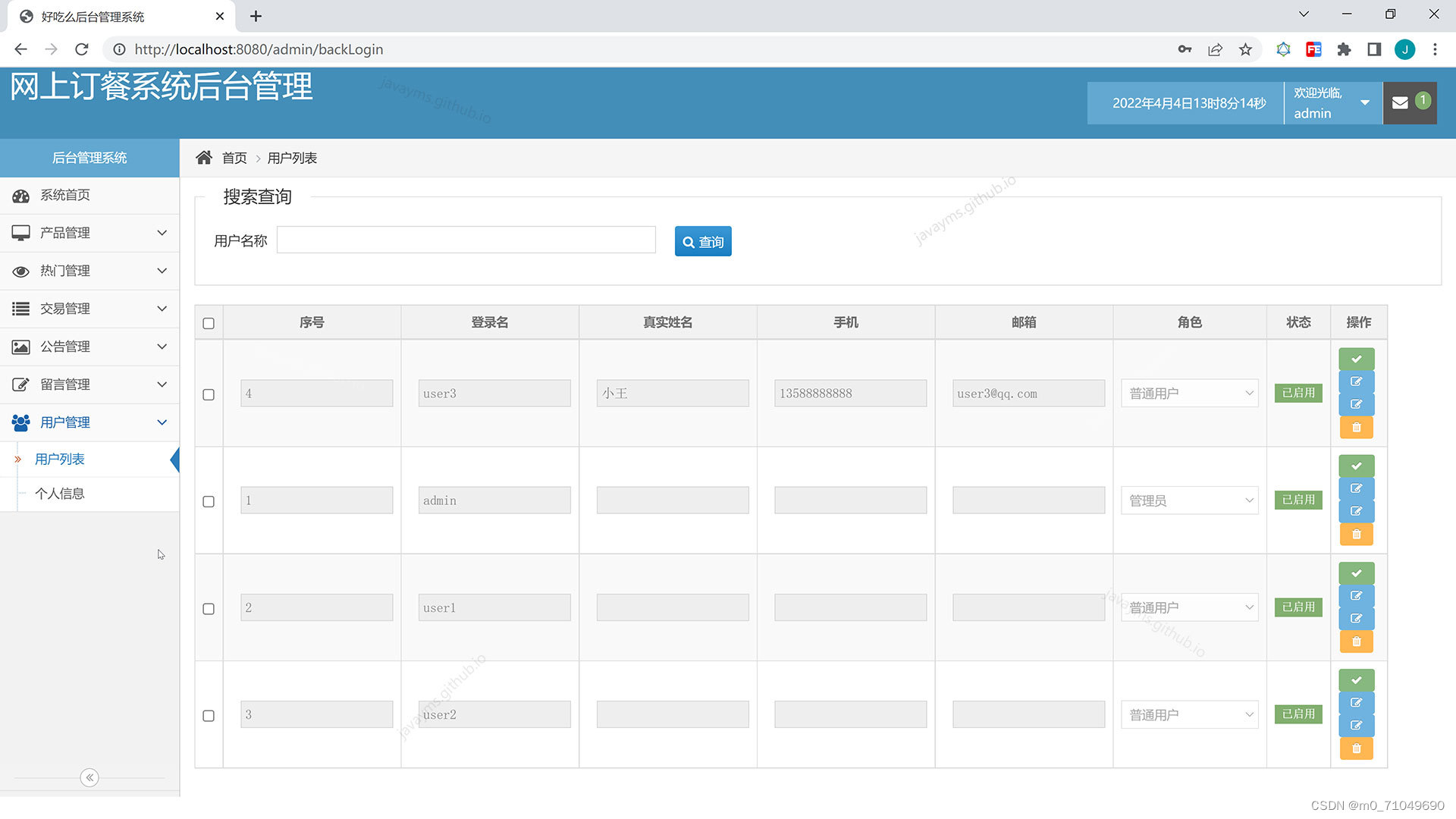Viewport: 1456px width, 819px height.
Task: Click the first blue edit icon in user3 row
Action: tap(1356, 381)
